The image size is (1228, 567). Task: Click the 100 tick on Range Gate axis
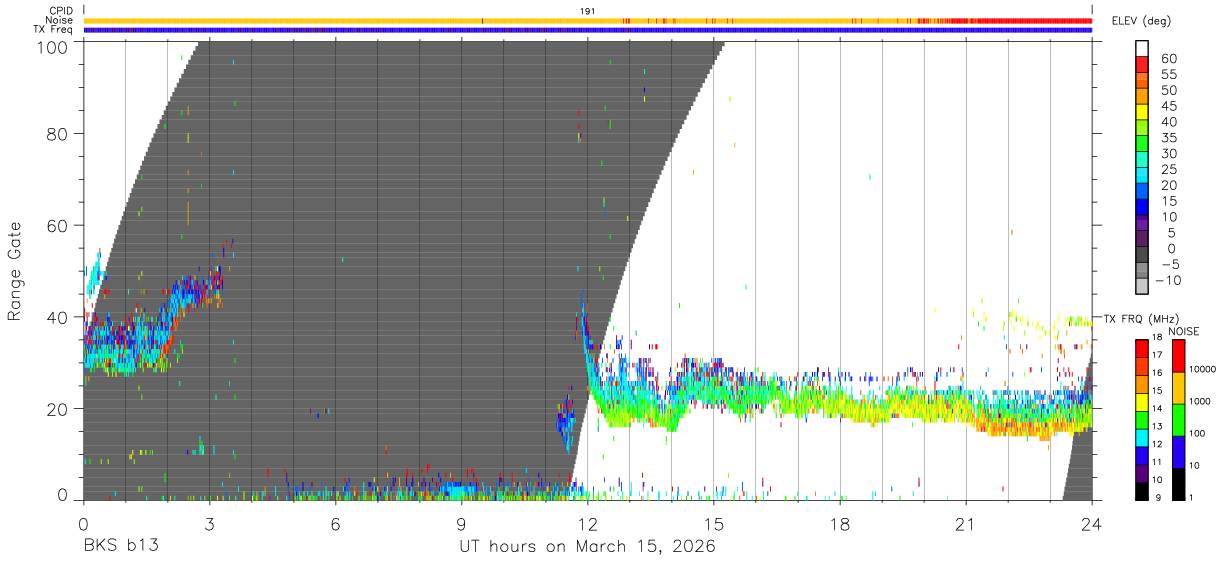pyautogui.click(x=53, y=46)
